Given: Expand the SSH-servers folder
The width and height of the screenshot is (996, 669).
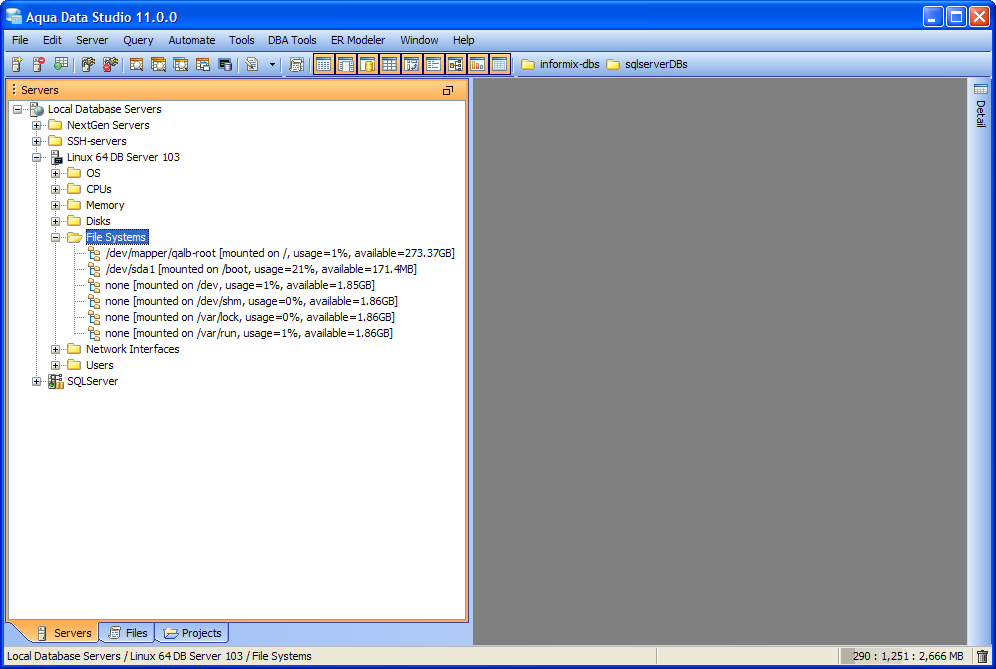Looking at the screenshot, I should click(x=36, y=141).
